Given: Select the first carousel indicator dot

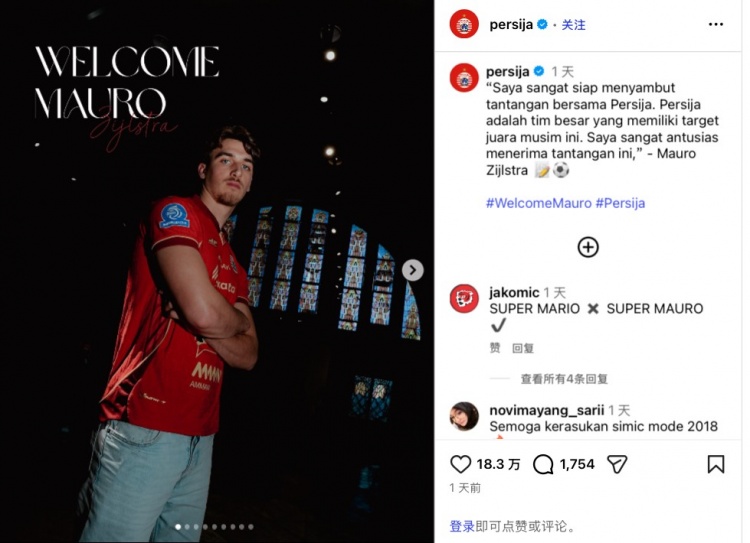Looking at the screenshot, I should 178,527.
